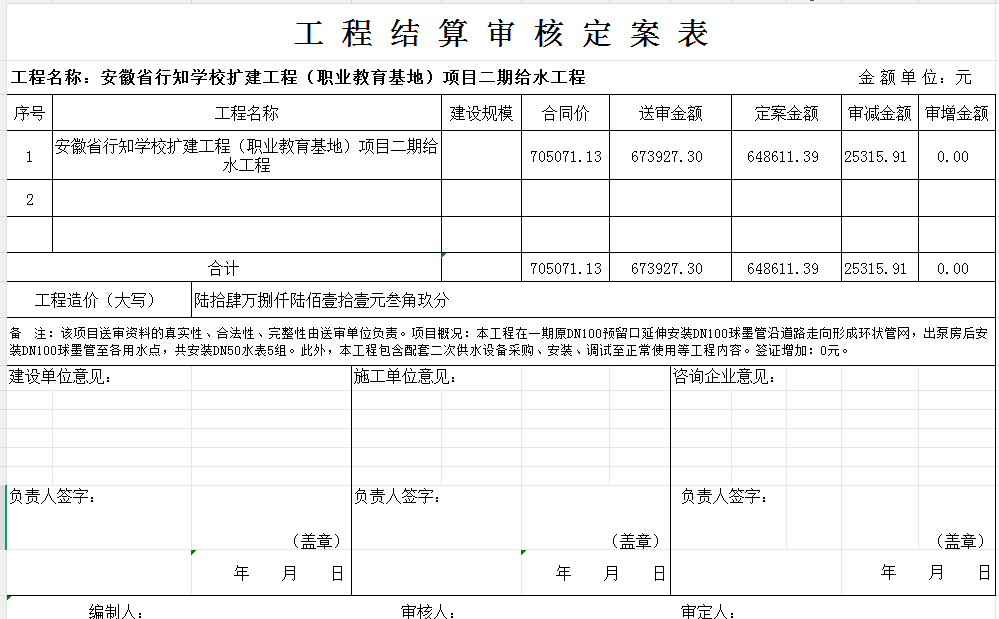This screenshot has height=619, width=999.
Task: Select the 审增金额 header cell
Action: pos(956,113)
